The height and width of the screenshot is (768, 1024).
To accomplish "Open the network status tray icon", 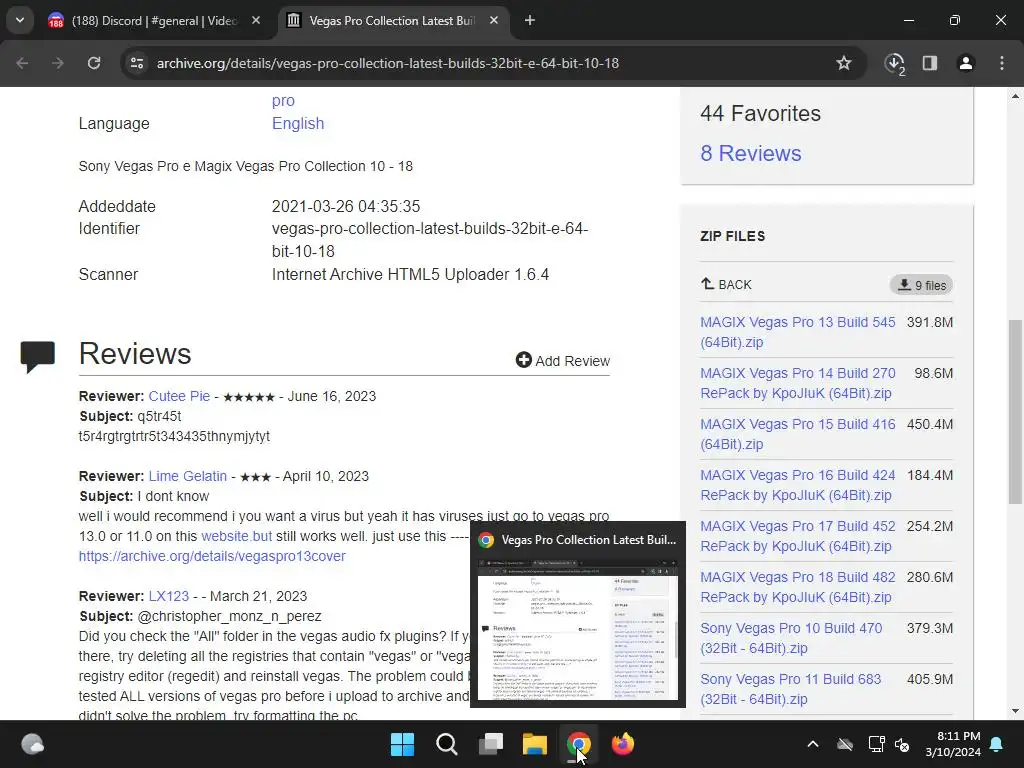I will pos(876,744).
